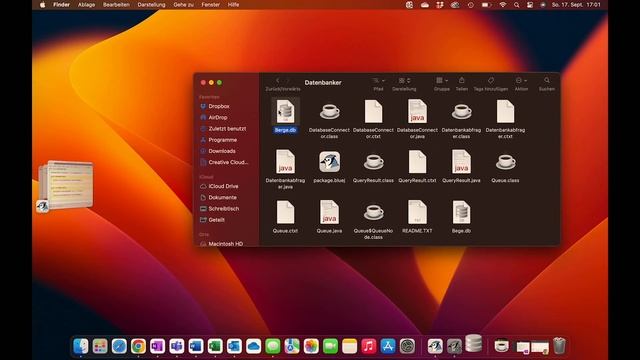This screenshot has width=640, height=360.
Task: Open the Hilfe menu
Action: 233,5
